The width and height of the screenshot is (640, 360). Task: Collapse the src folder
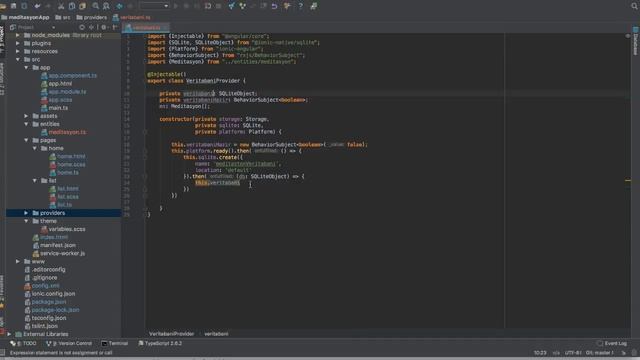click(18, 60)
